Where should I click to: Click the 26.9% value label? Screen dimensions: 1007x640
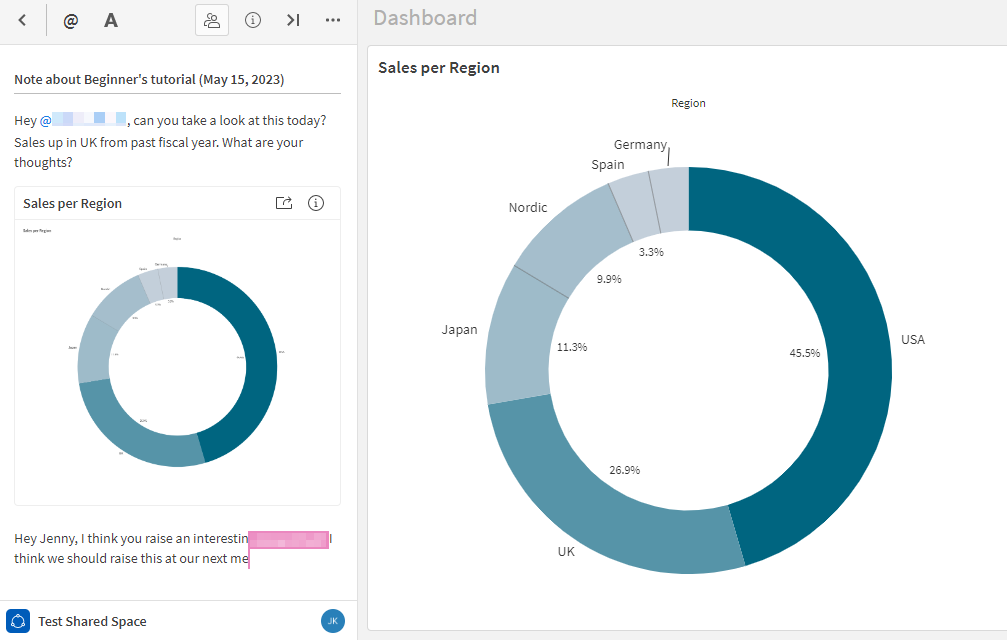(624, 470)
